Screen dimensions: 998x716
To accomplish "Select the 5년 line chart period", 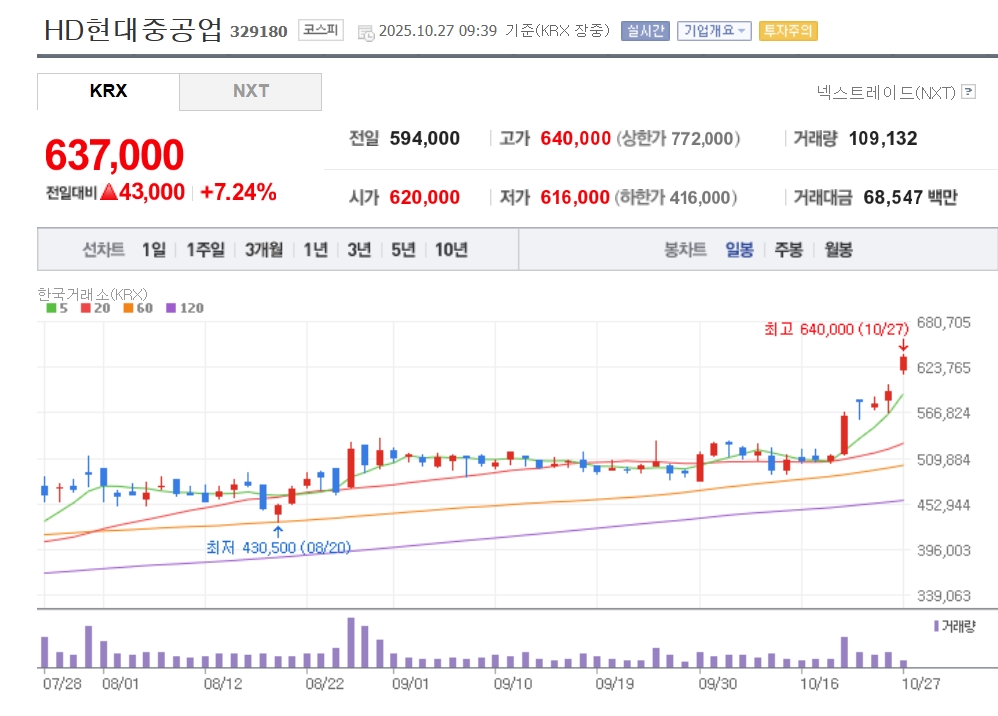I will [x=403, y=249].
